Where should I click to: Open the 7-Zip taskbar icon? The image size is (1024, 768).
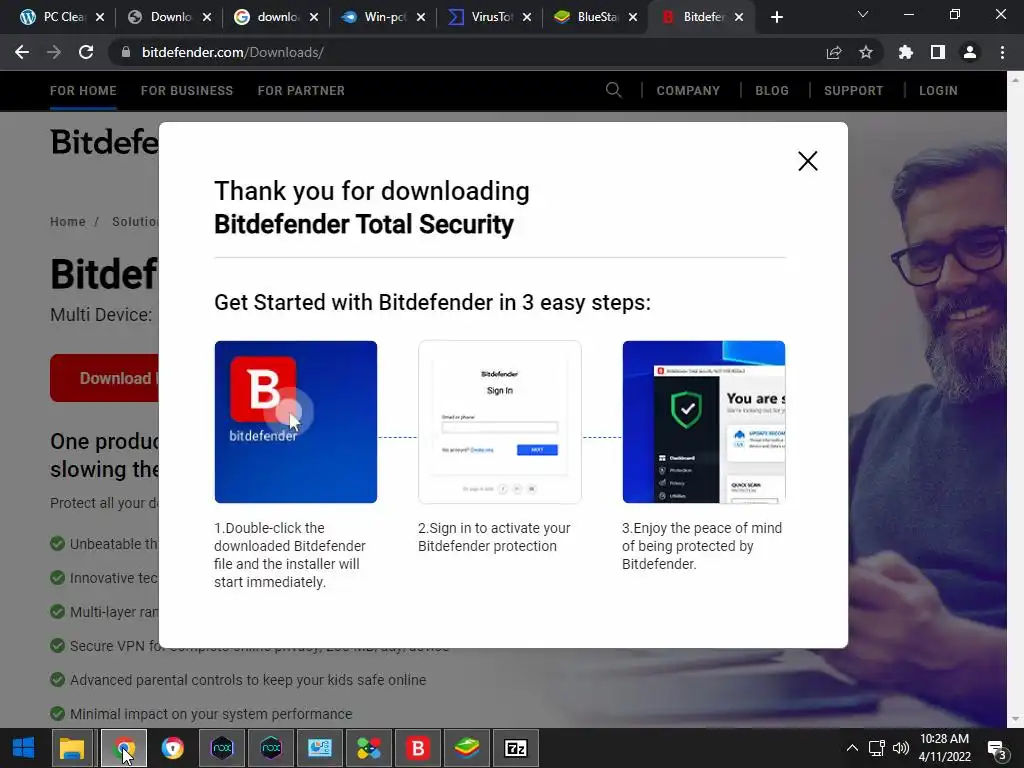[x=515, y=748]
